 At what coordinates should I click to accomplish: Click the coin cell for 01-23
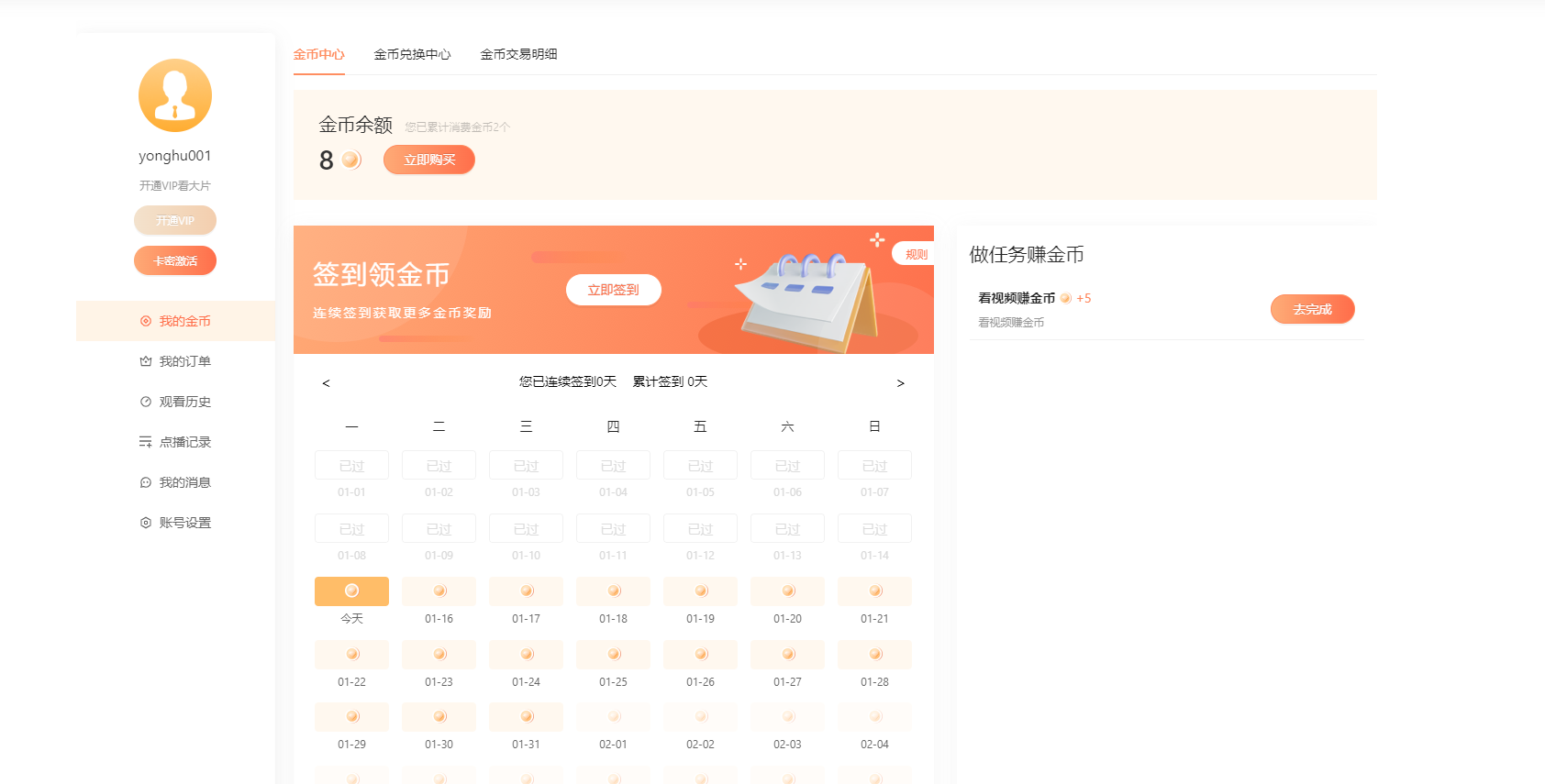439,655
